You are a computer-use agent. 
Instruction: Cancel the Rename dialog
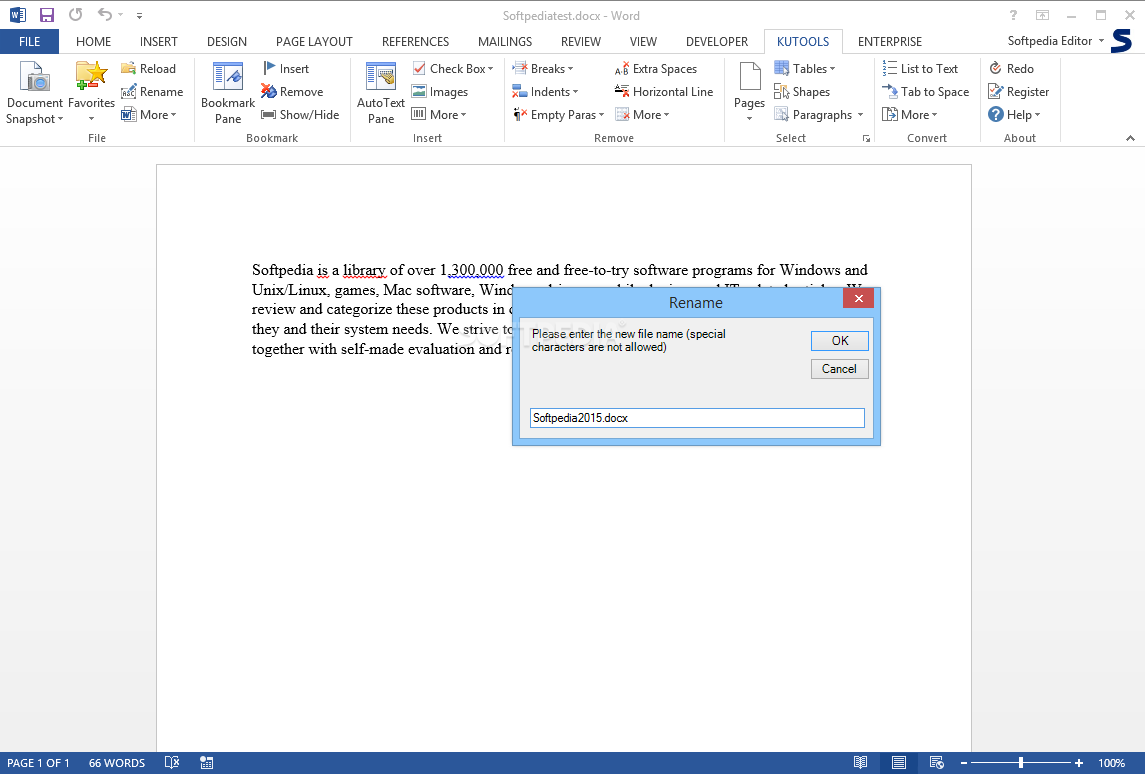[x=840, y=369]
